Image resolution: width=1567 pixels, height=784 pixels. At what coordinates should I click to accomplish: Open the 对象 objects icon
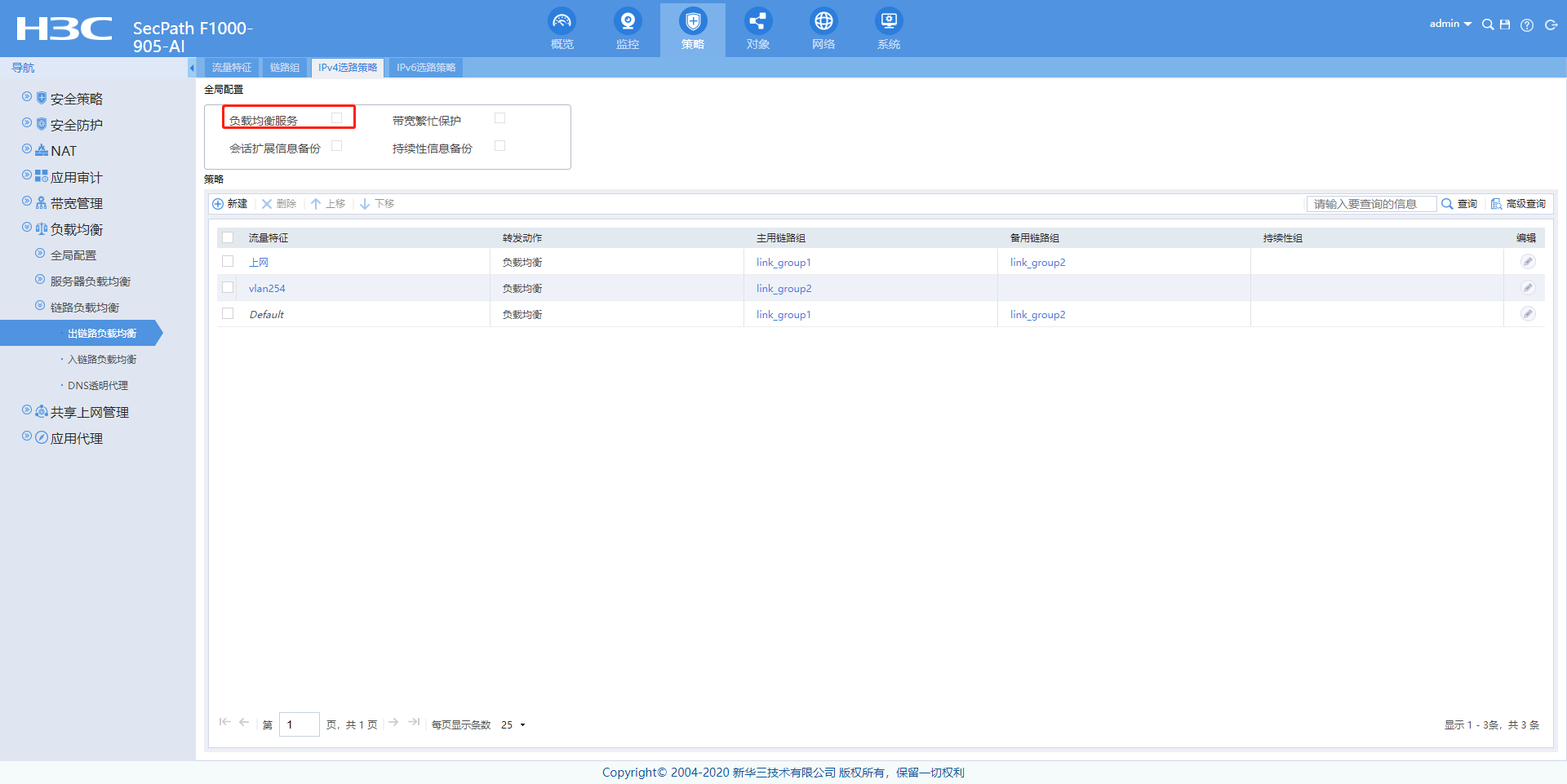point(758,21)
